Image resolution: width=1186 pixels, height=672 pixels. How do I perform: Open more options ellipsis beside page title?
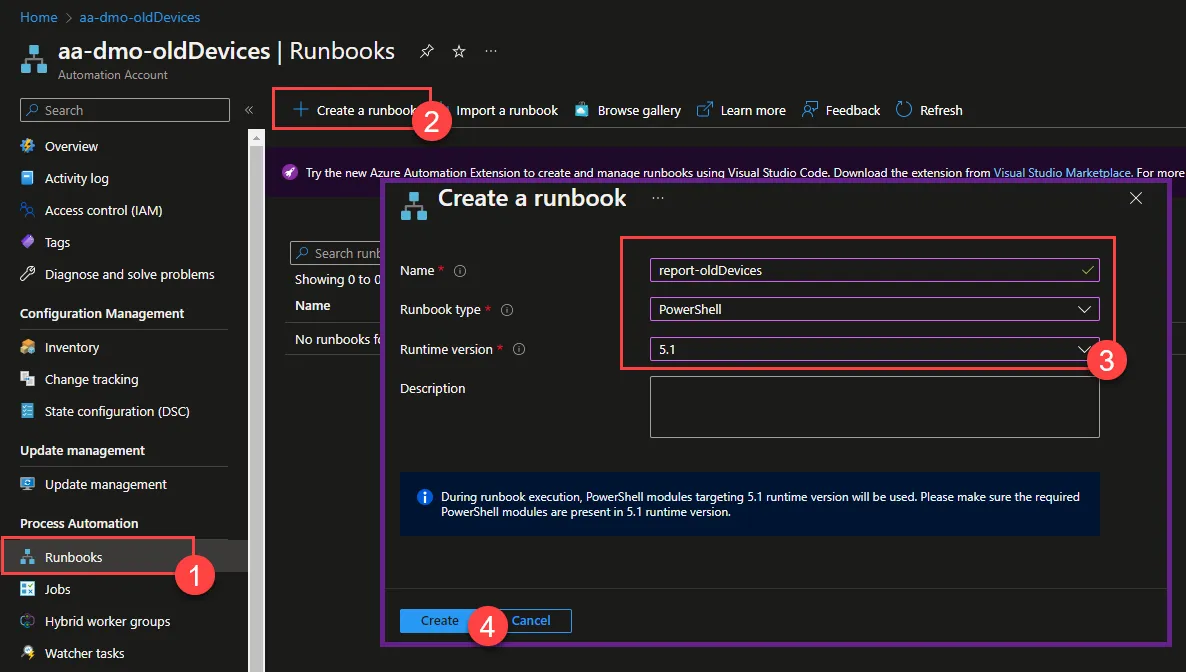491,51
